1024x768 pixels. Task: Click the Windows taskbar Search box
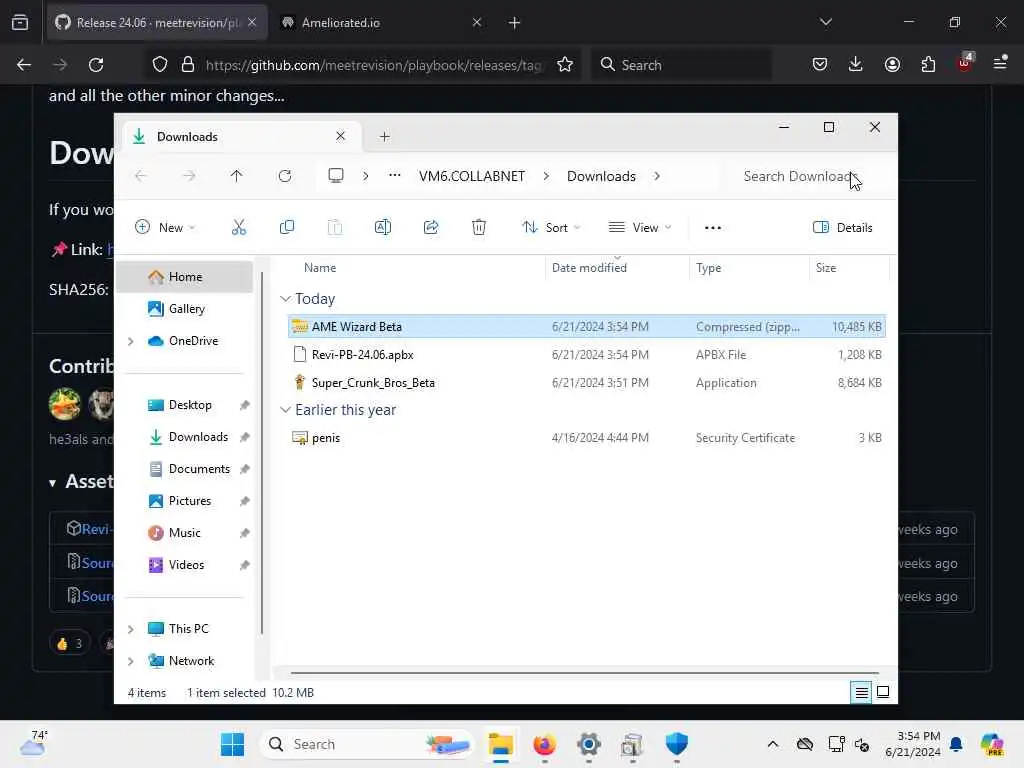366,744
